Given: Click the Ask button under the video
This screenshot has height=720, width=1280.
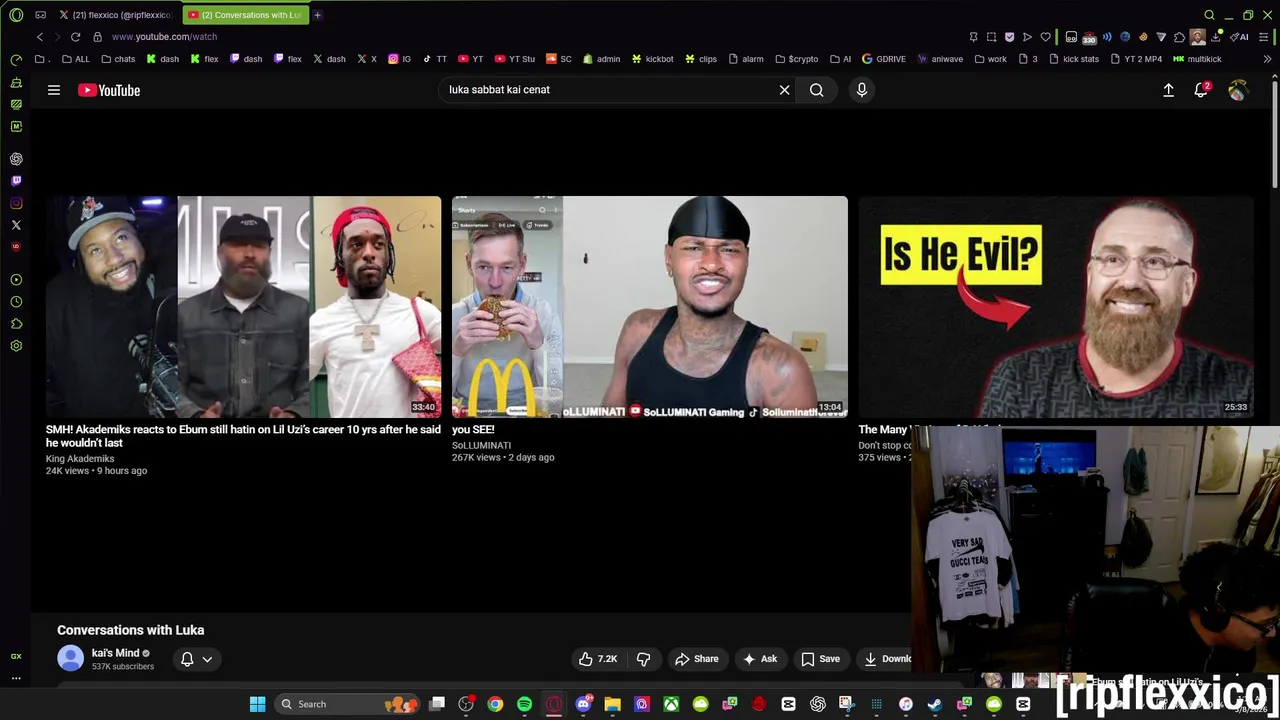Looking at the screenshot, I should point(760,659).
